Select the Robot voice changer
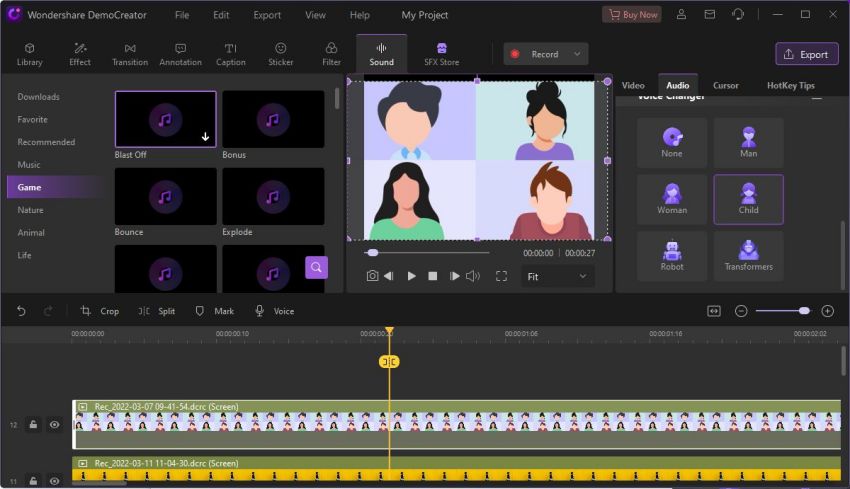The height and width of the screenshot is (489, 850). click(x=672, y=255)
